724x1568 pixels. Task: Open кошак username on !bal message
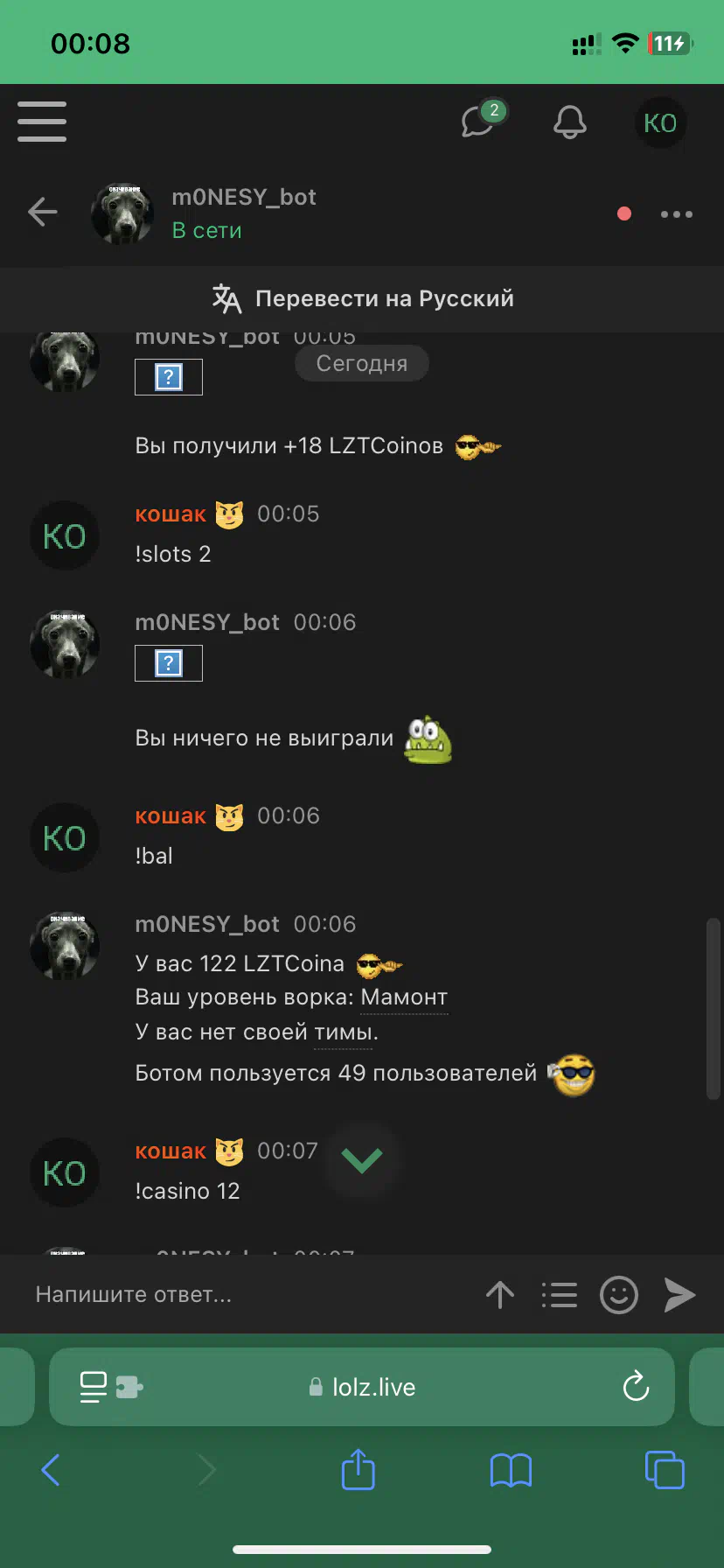pyautogui.click(x=171, y=815)
